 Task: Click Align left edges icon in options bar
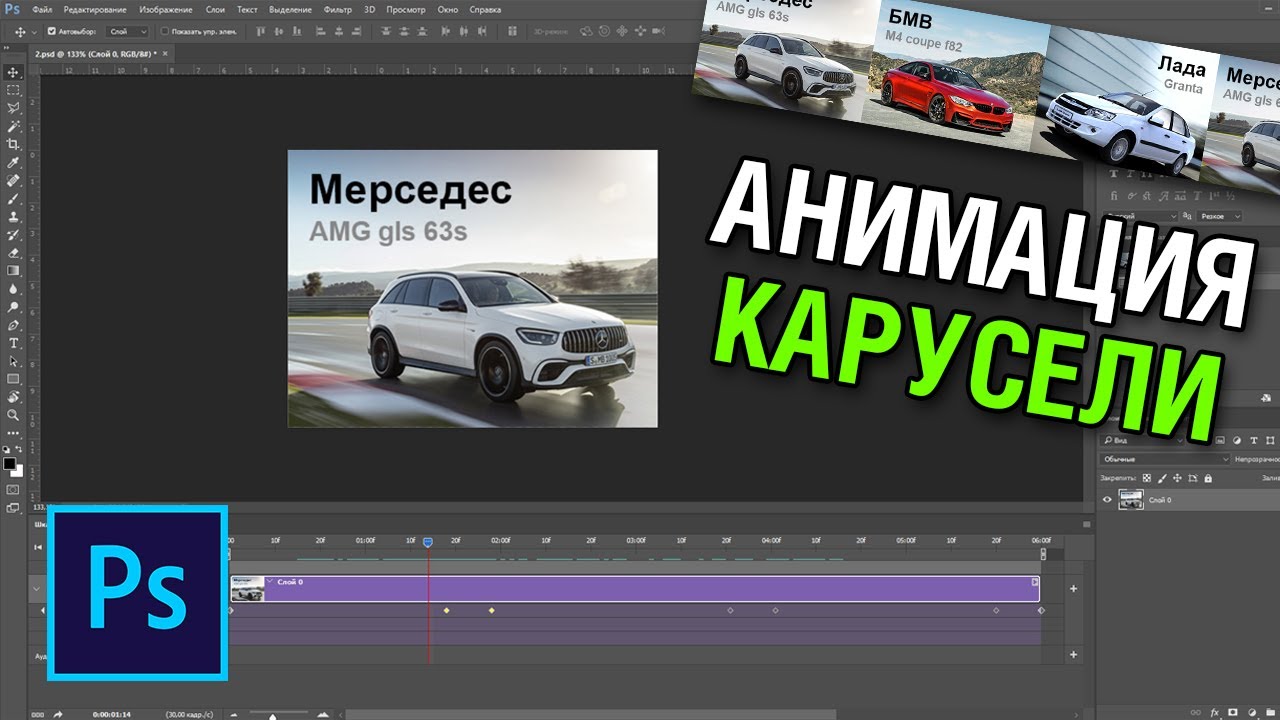pyautogui.click(x=322, y=31)
